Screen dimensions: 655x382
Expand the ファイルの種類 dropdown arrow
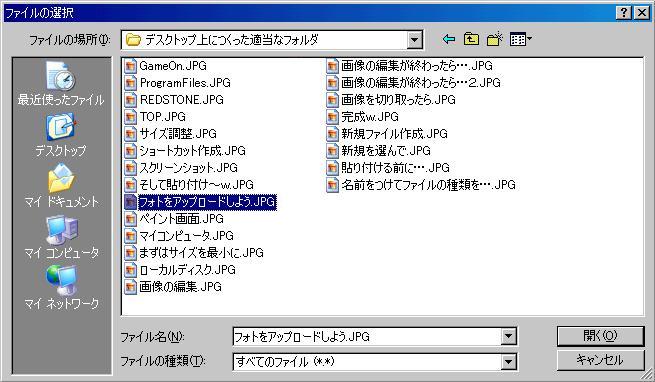pos(508,362)
